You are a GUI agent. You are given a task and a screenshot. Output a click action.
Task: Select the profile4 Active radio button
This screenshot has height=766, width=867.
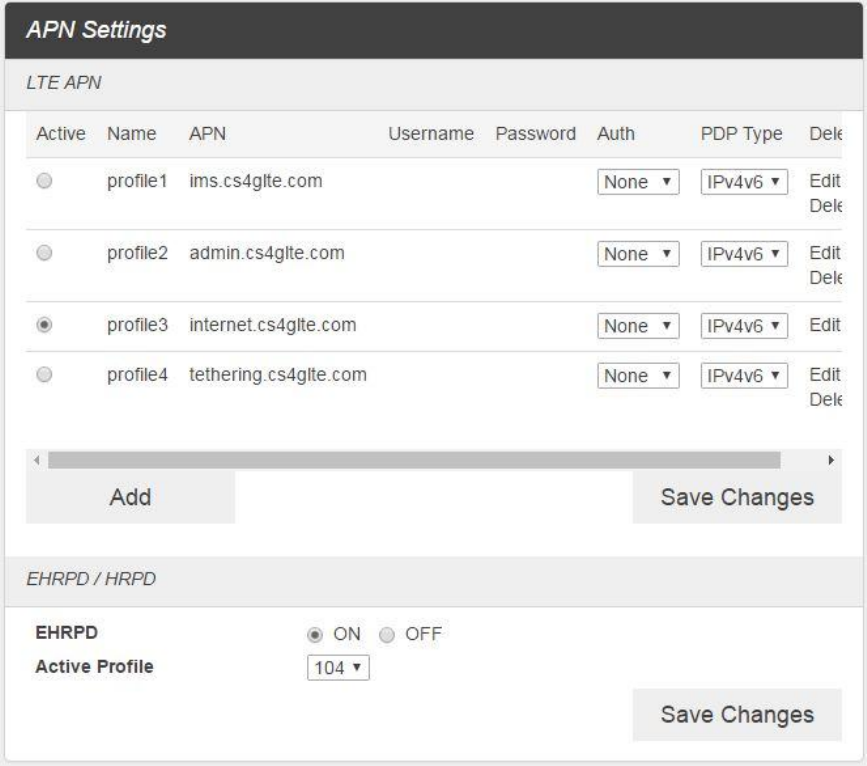pos(45,375)
